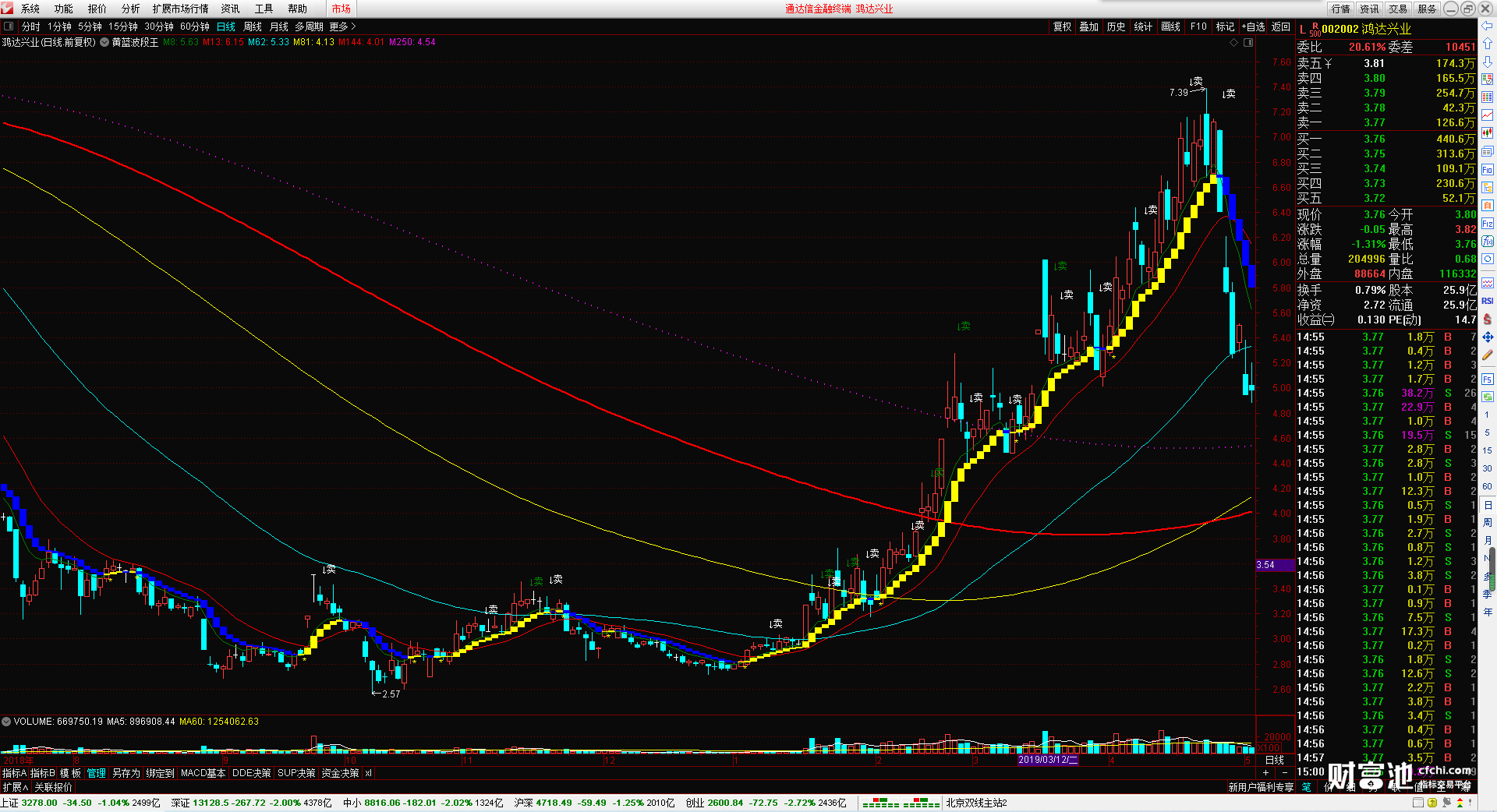Click the down arrow icon in right sidebar
Viewport: 1497px width, 812px height.
point(1487,62)
